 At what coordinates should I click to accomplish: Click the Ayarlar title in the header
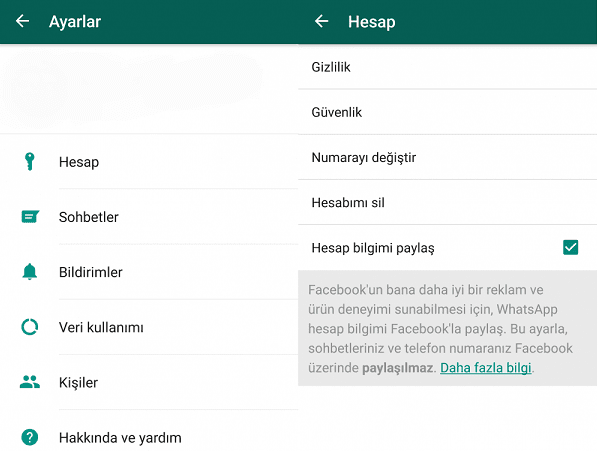tap(75, 21)
